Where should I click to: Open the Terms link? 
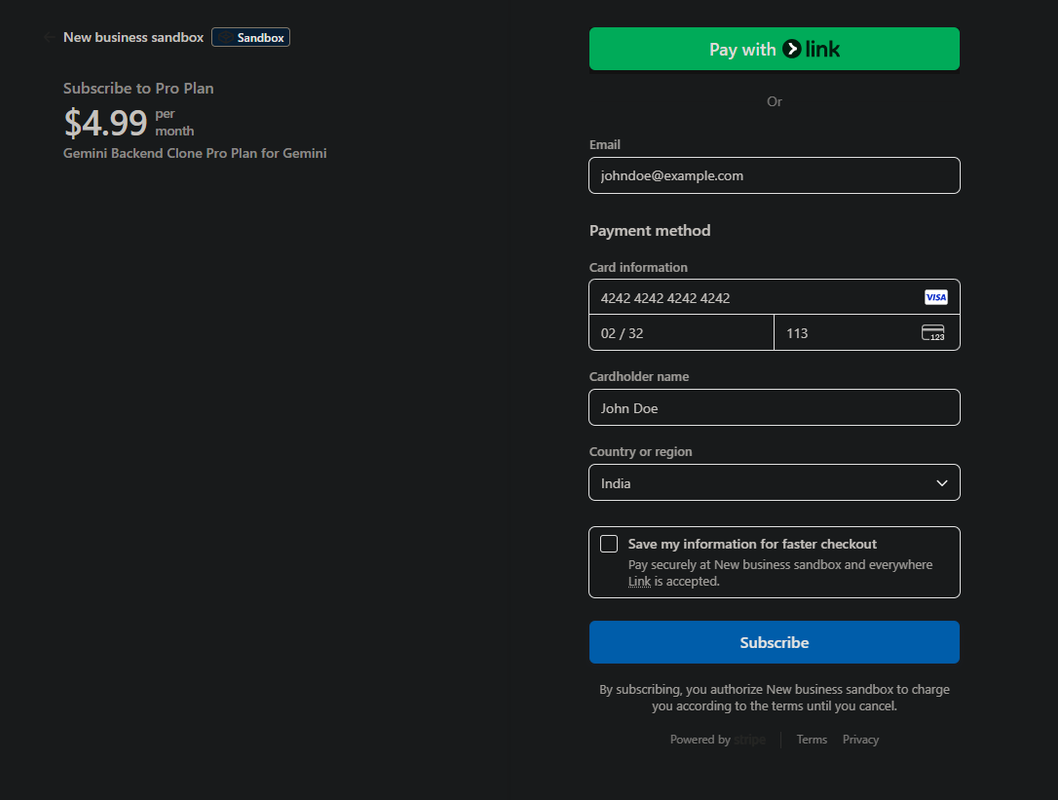click(x=812, y=739)
